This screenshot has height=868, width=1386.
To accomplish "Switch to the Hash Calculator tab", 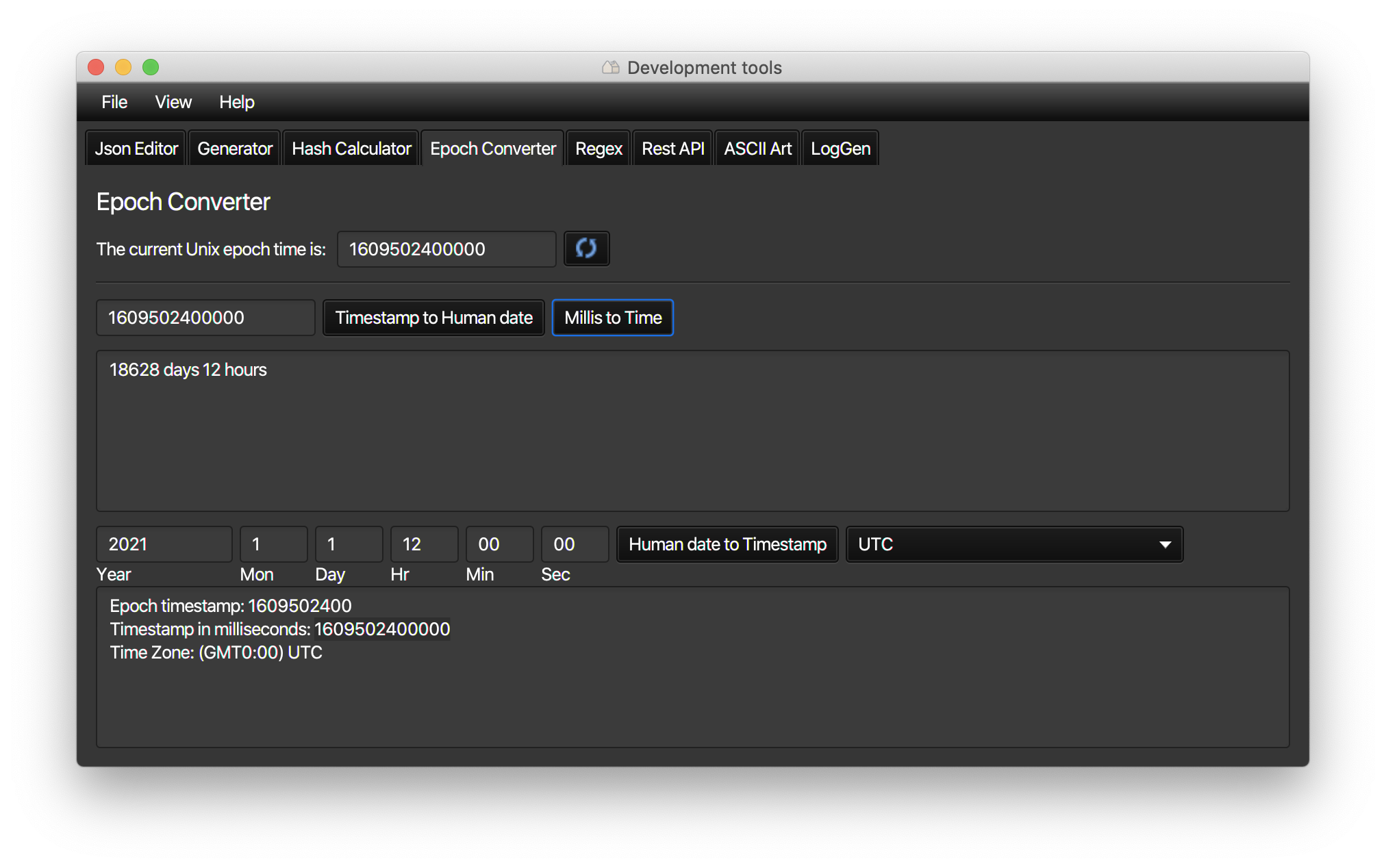I will point(351,149).
